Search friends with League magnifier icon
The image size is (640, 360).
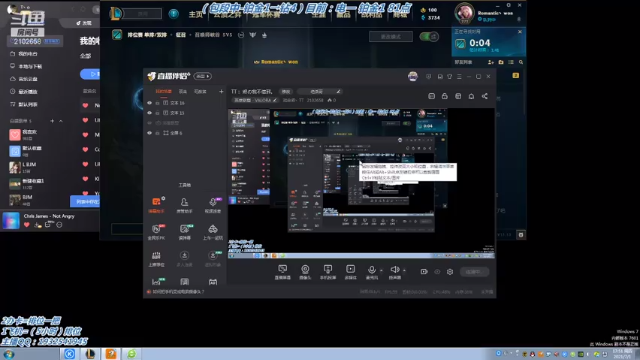521,62
